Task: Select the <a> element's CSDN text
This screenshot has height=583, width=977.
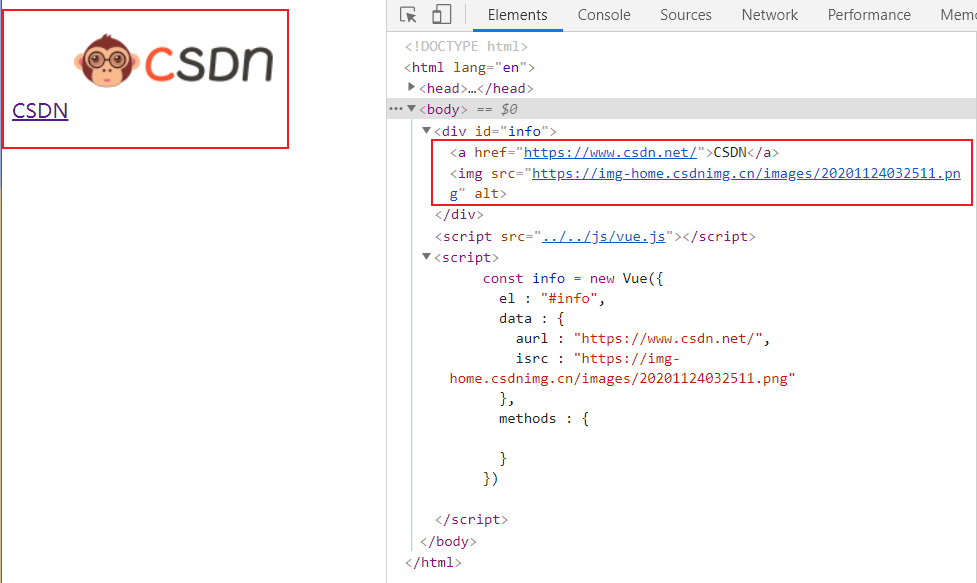Action: (x=730, y=153)
